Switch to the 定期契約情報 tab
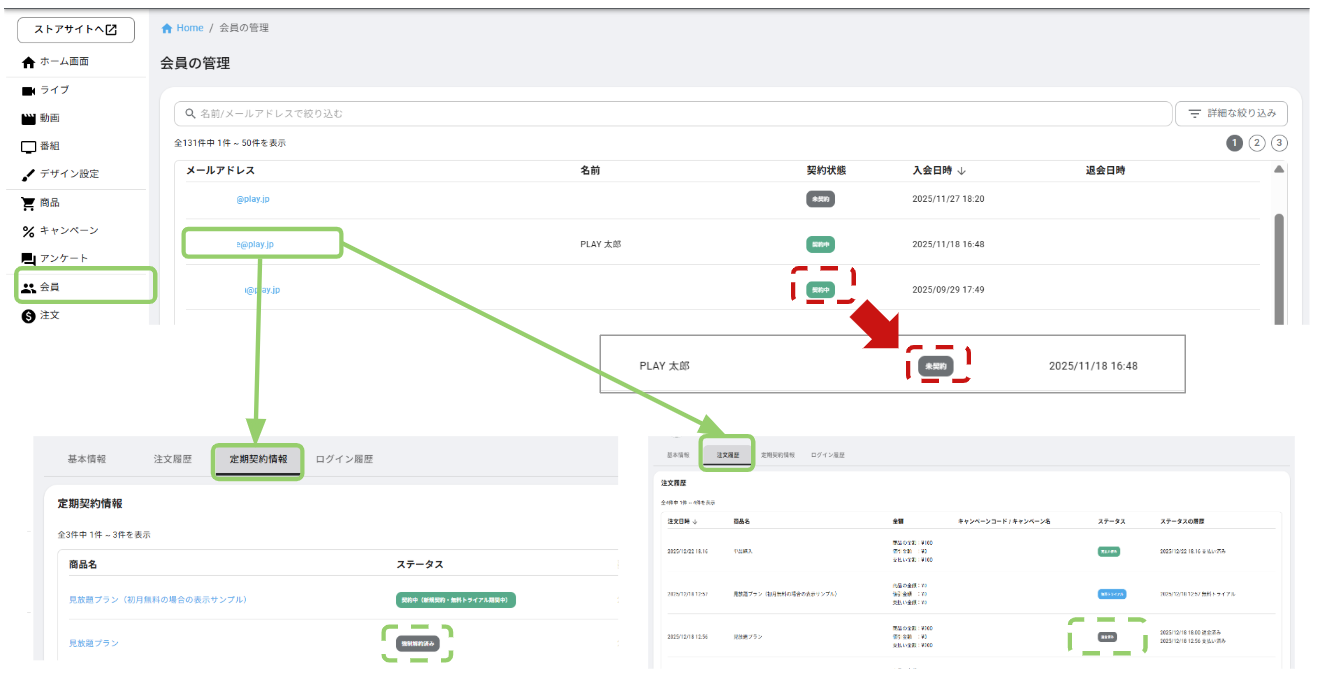This screenshot has width=1320, height=689. 258,460
